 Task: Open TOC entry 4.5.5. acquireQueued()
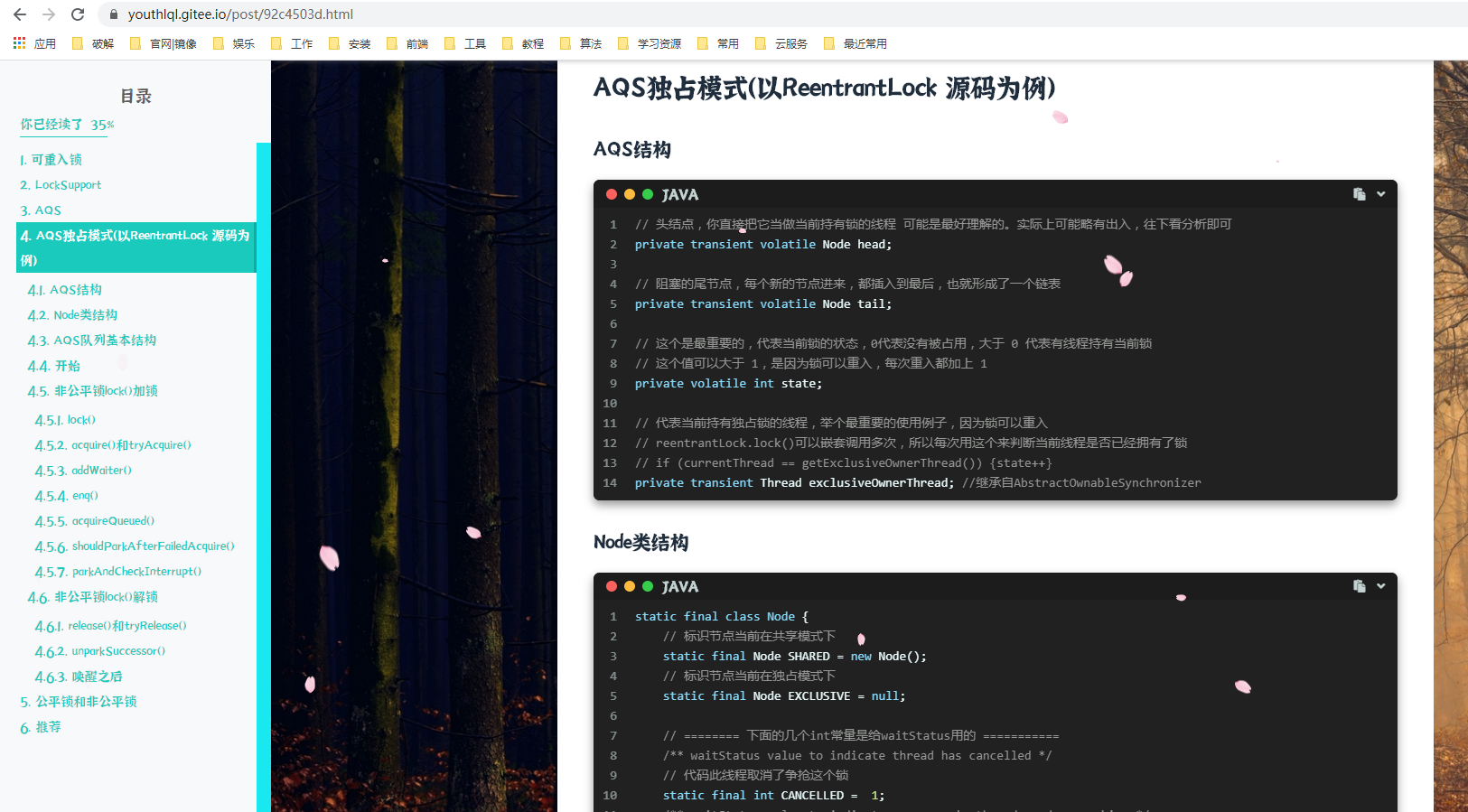[95, 521]
